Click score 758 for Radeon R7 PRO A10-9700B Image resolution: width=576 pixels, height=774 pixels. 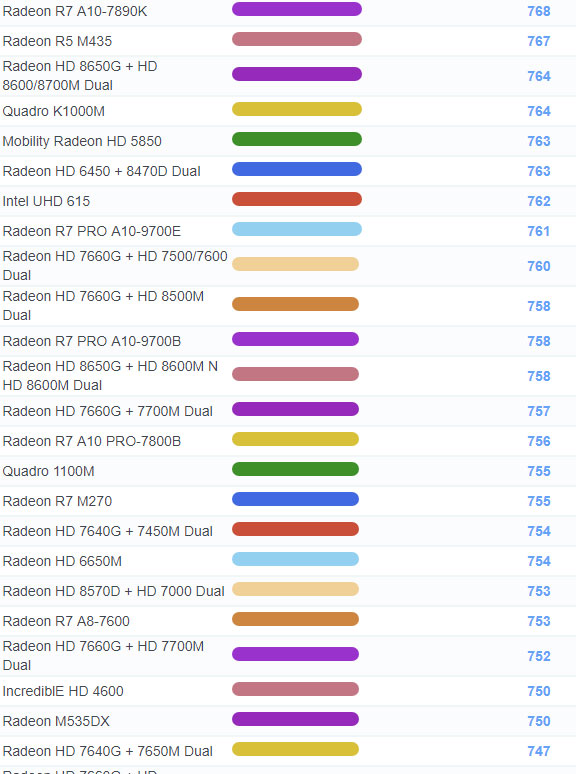point(538,342)
